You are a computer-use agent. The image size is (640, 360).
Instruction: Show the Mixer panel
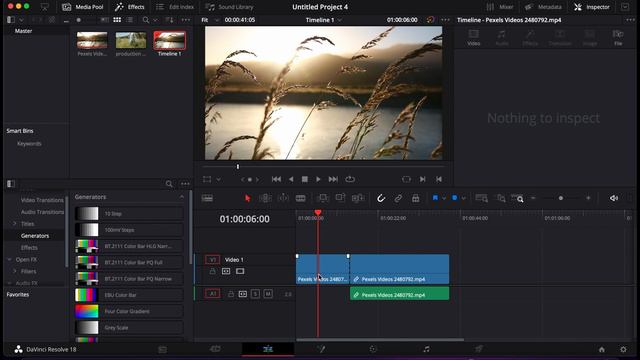(x=500, y=7)
